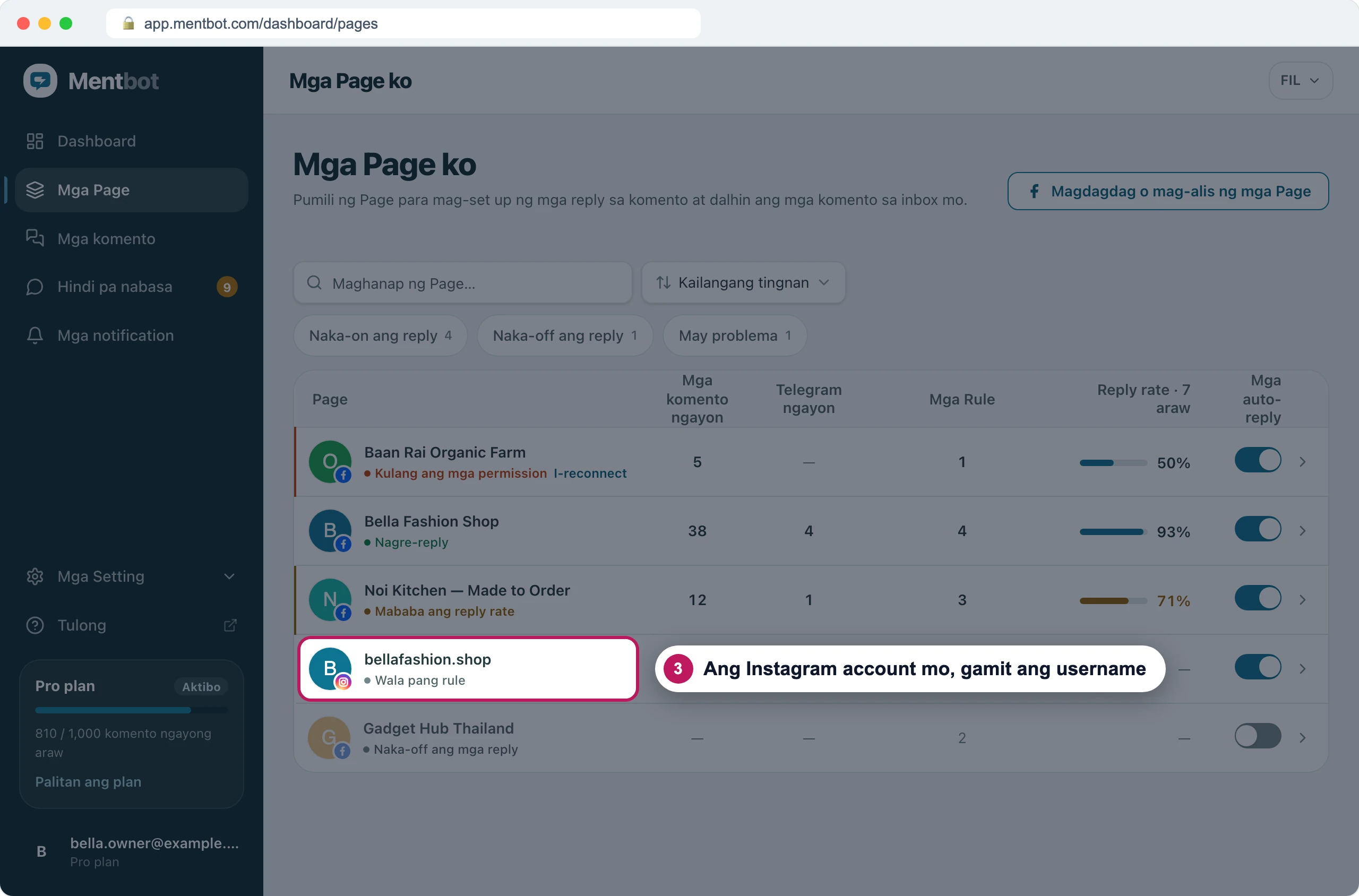Click Magdagdag o mag-alis ng mga Page
This screenshot has height=896, width=1359.
[x=1167, y=192]
